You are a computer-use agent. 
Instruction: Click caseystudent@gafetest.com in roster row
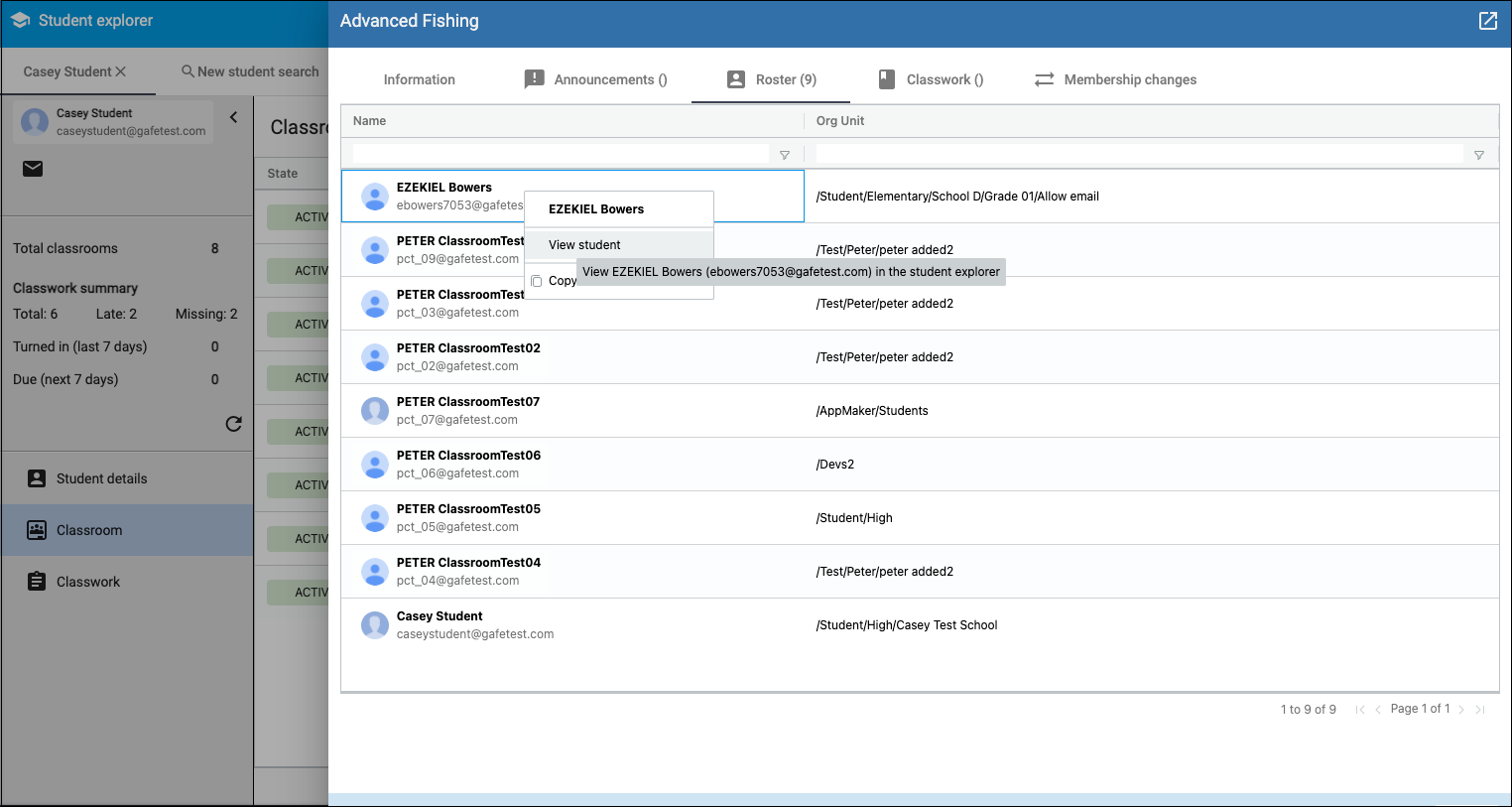pos(475,634)
